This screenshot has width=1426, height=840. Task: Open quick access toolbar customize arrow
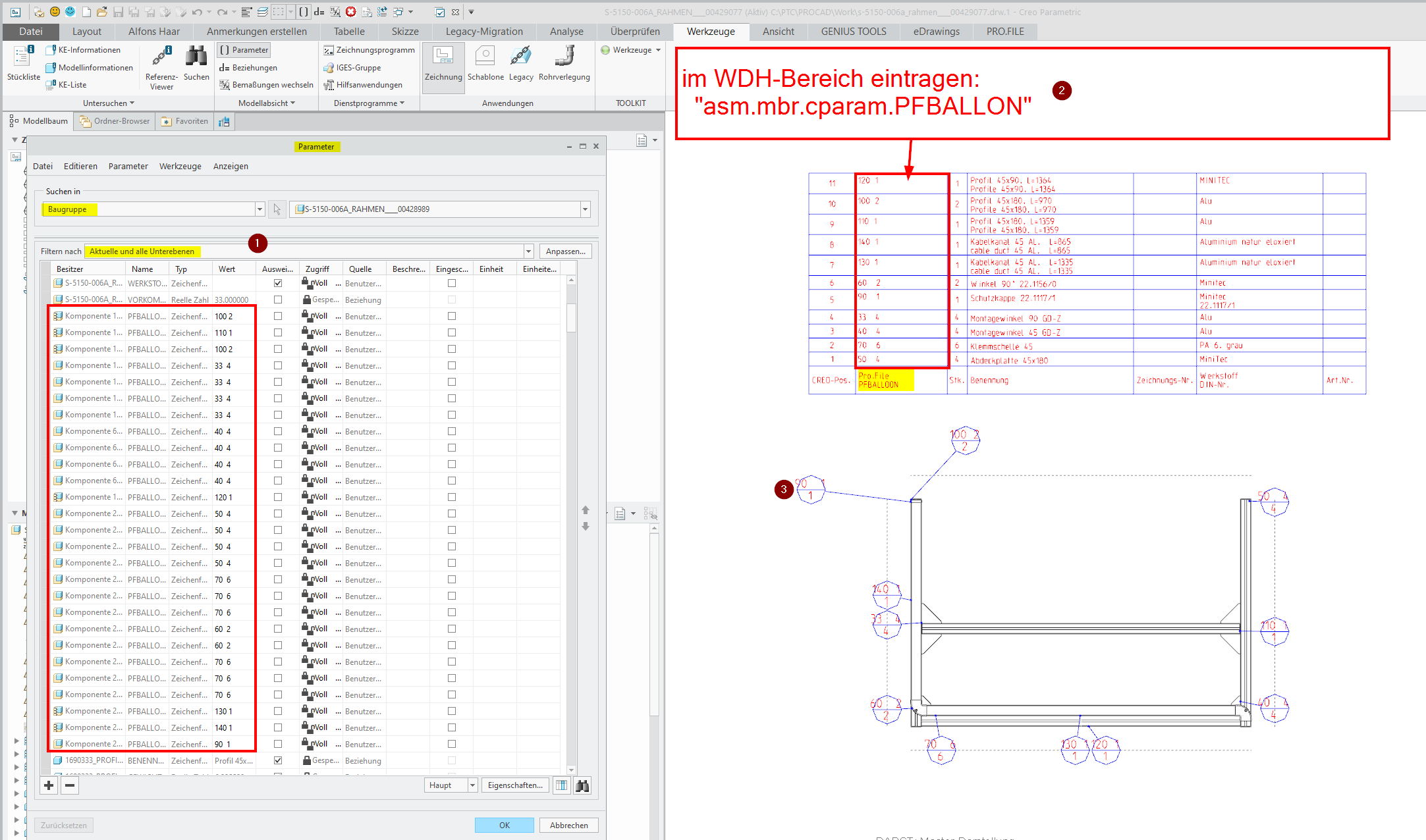point(471,12)
